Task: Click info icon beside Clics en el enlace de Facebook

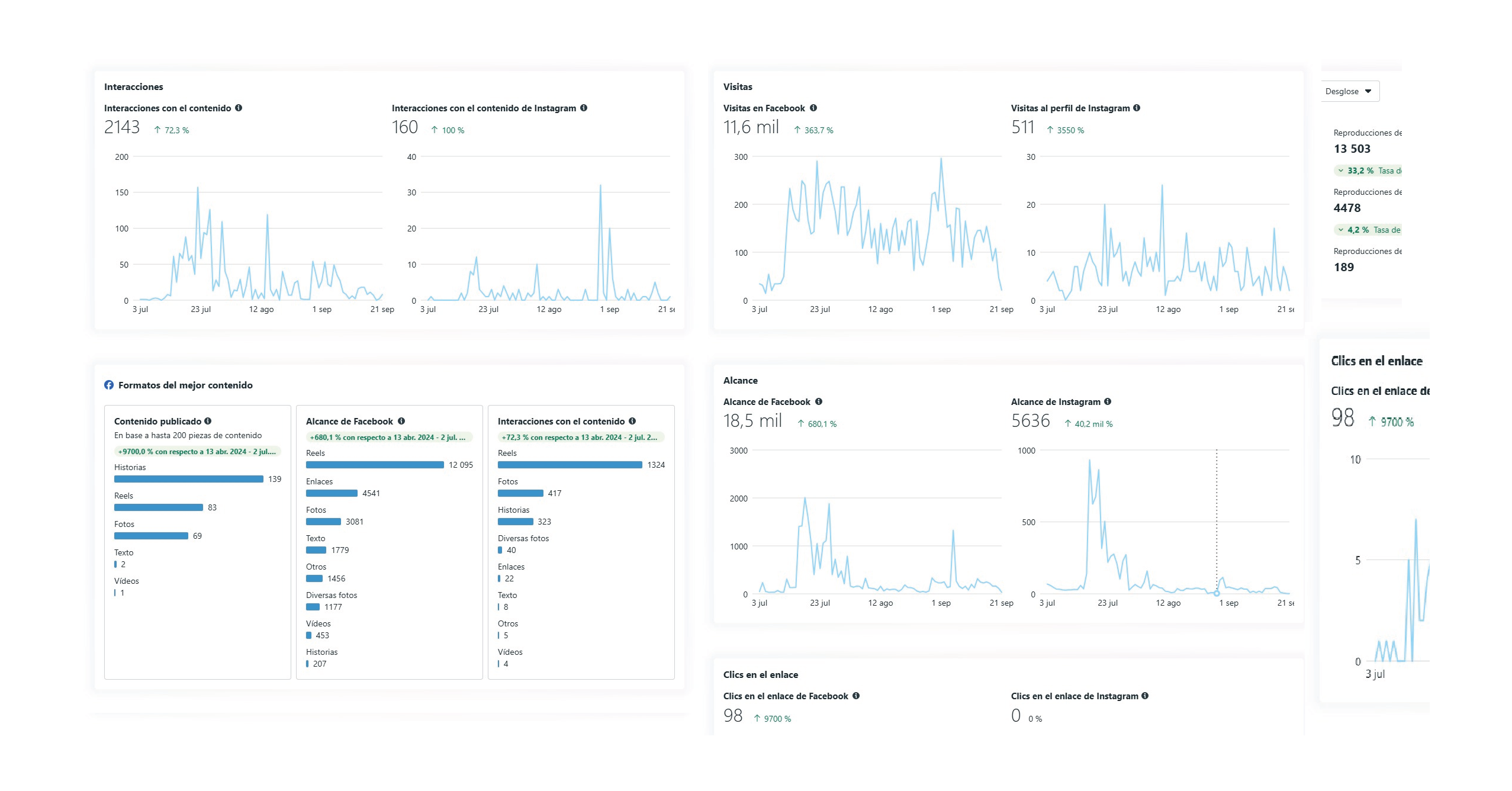Action: point(856,696)
